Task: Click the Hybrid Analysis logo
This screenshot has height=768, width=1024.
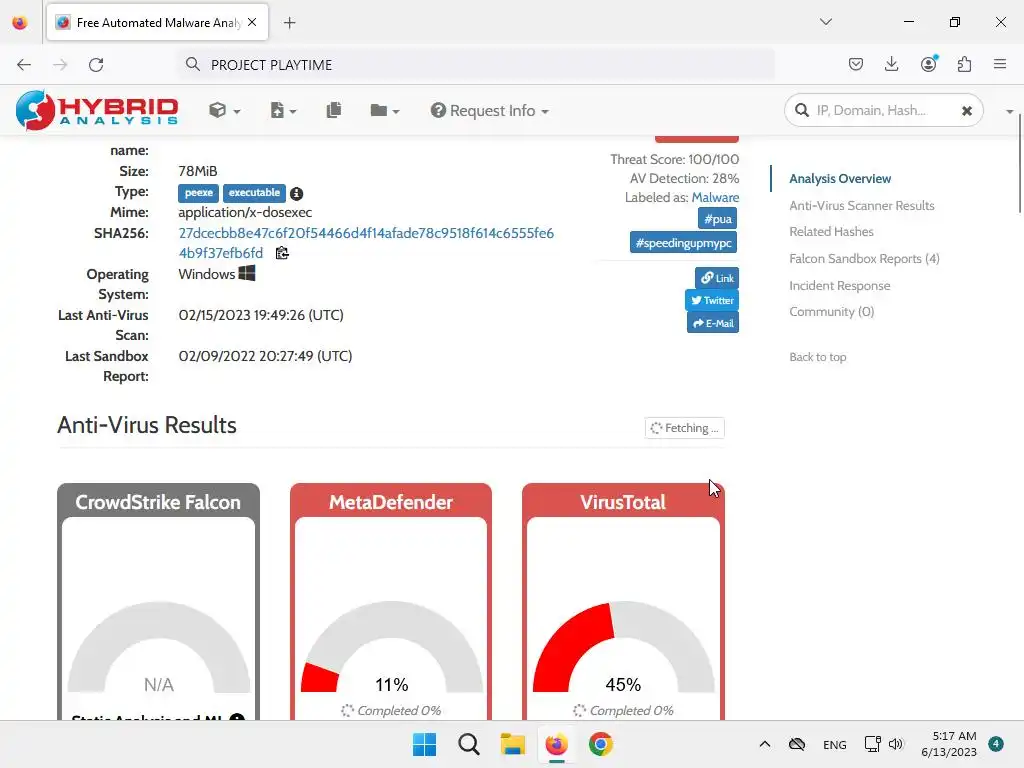Action: pos(97,110)
